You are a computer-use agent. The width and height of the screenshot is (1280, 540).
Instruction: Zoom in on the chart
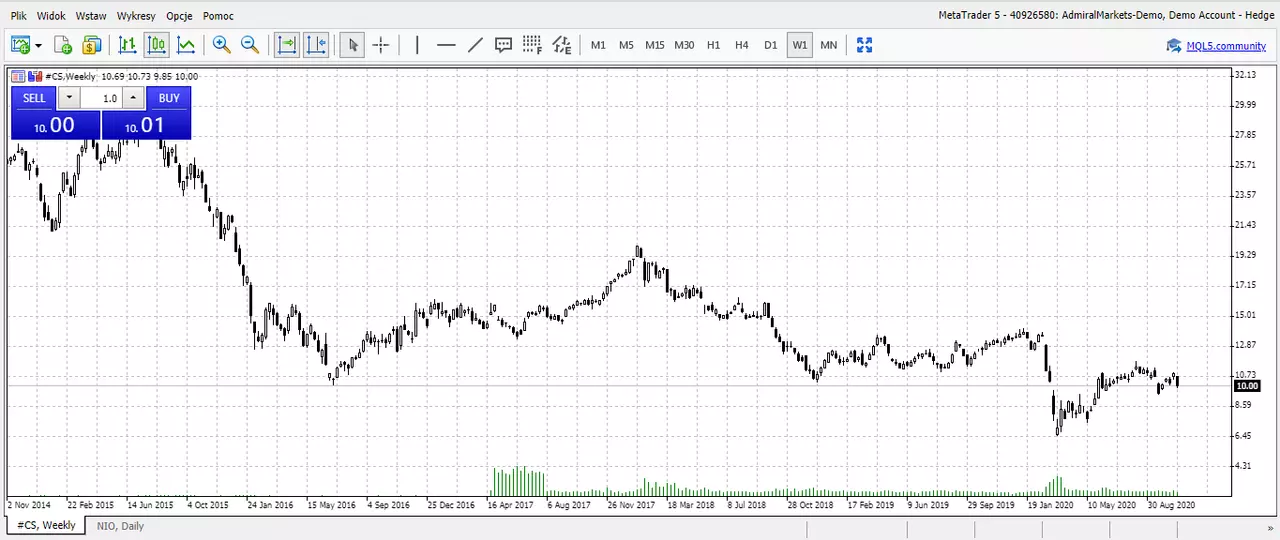(x=221, y=45)
